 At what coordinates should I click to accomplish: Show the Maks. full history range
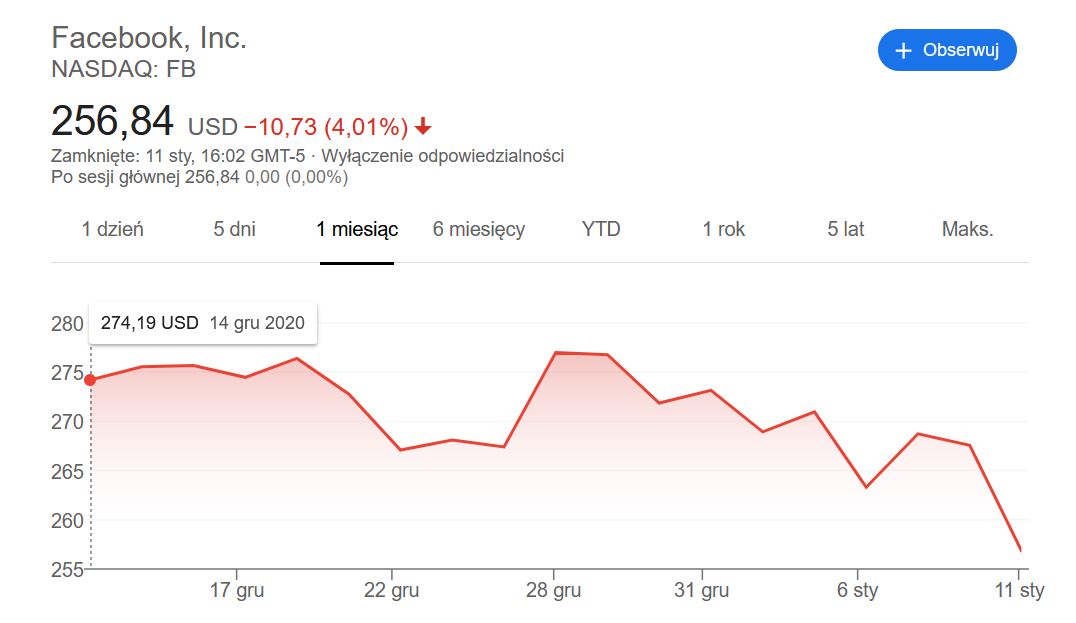pyautogui.click(x=968, y=229)
